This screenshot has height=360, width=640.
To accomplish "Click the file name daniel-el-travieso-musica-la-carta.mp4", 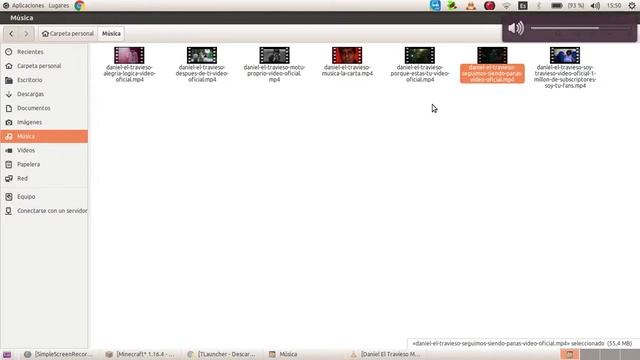I will click(347, 70).
